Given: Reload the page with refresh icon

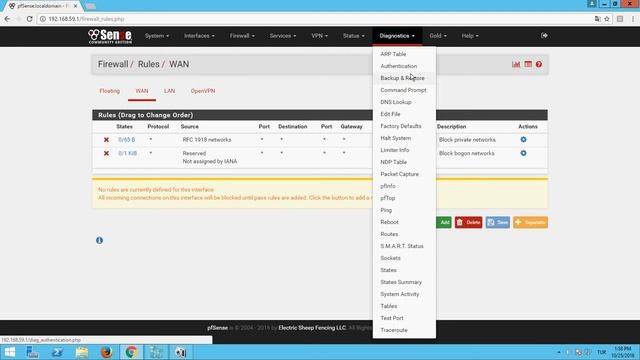Looking at the screenshot, I should [29, 19].
